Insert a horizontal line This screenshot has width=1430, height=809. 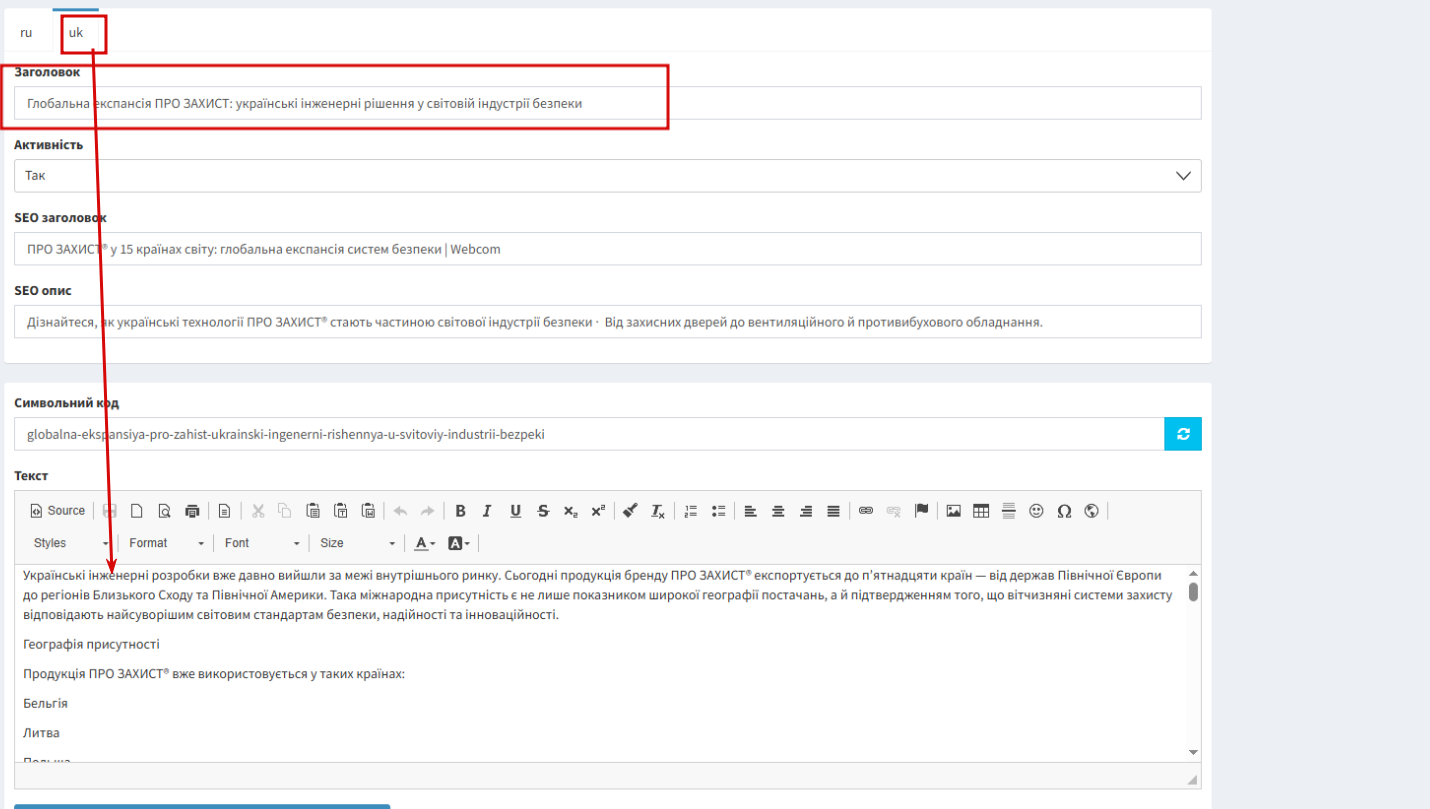pyautogui.click(x=1009, y=511)
